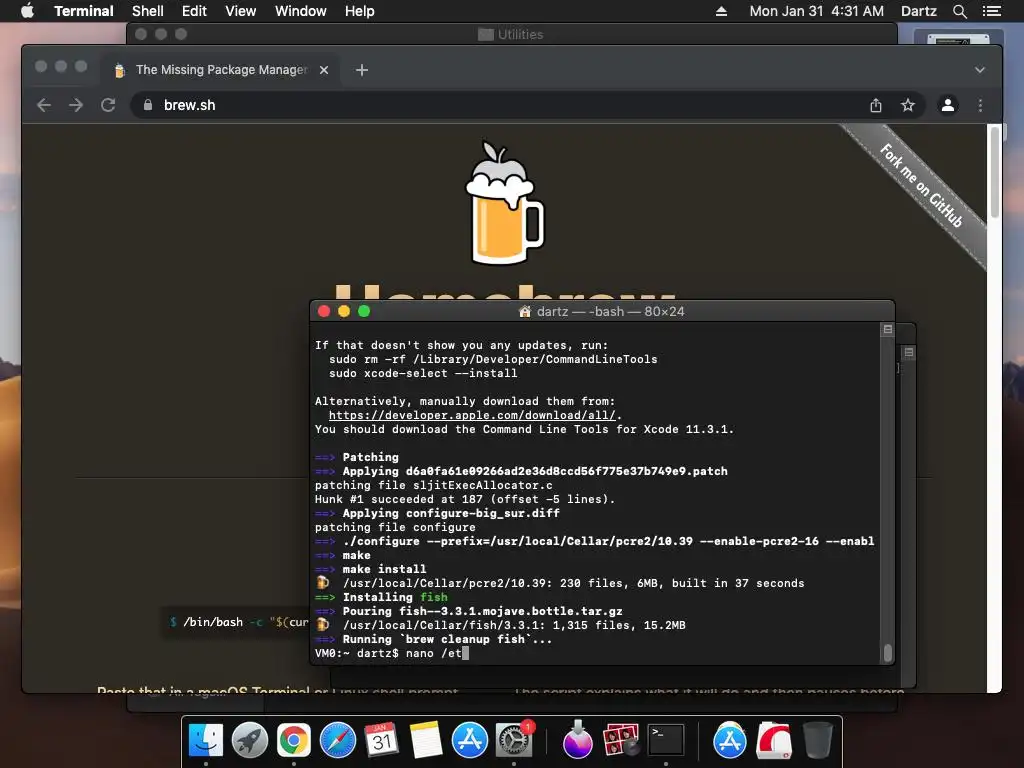1024x768 pixels.
Task: Click the Apple menu logo
Action: (x=27, y=11)
